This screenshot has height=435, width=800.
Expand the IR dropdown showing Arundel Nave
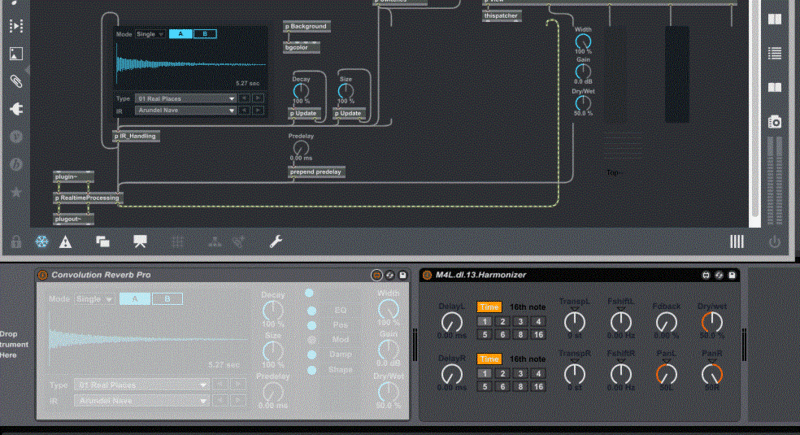186,109
